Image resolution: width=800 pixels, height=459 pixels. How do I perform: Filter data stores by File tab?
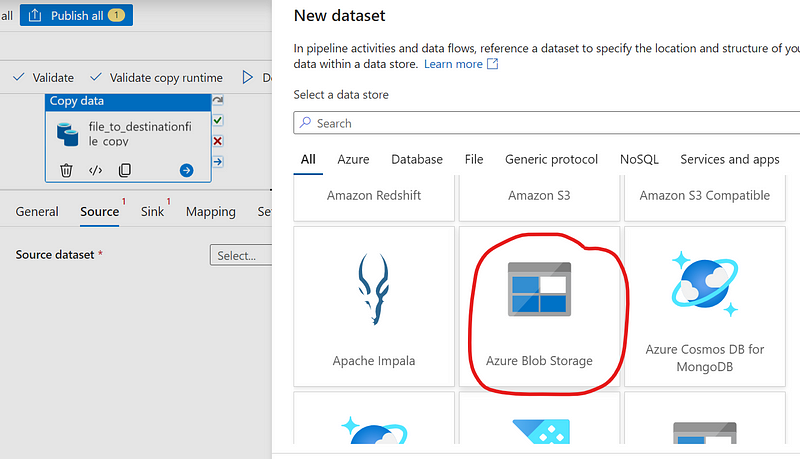[474, 160]
